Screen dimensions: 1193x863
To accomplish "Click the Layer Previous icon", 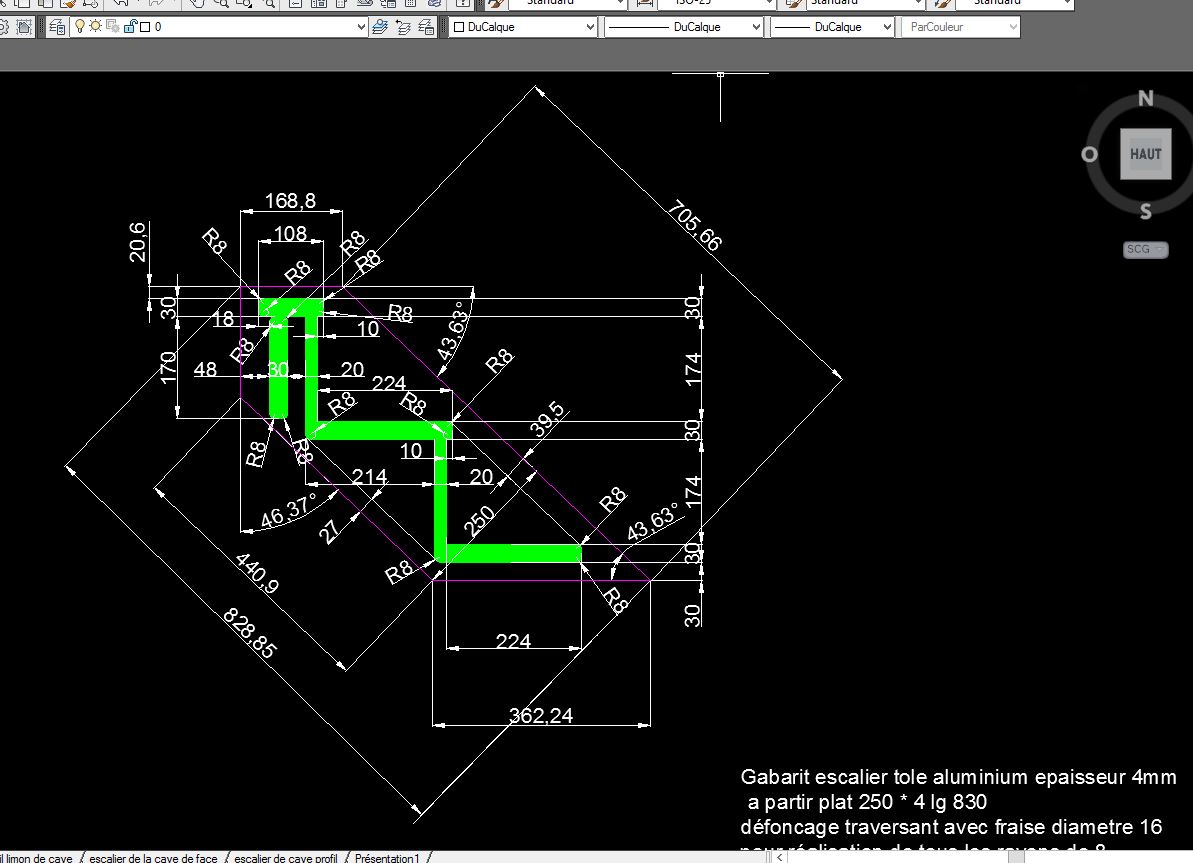I will 403,27.
